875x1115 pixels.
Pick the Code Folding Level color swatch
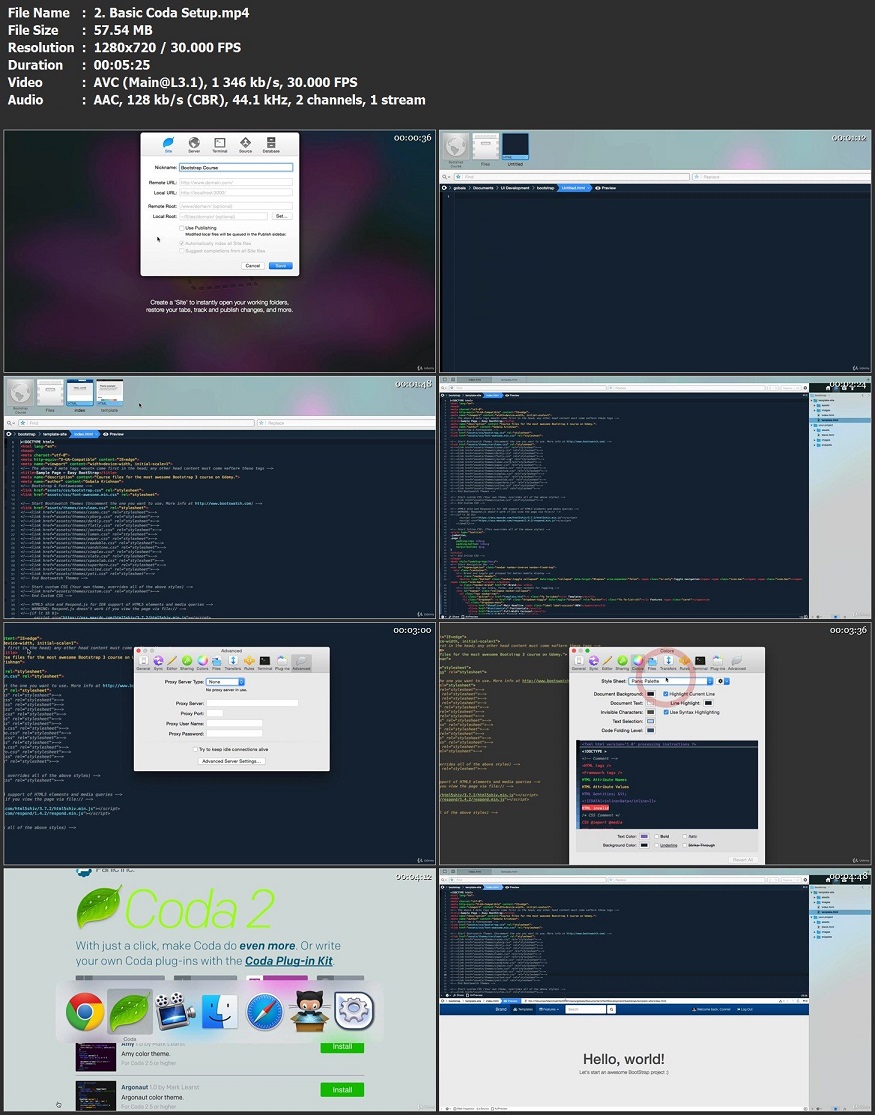tap(650, 730)
